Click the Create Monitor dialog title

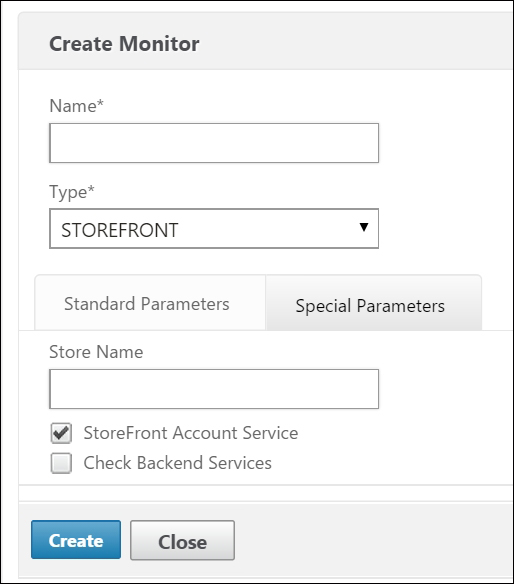[x=124, y=44]
